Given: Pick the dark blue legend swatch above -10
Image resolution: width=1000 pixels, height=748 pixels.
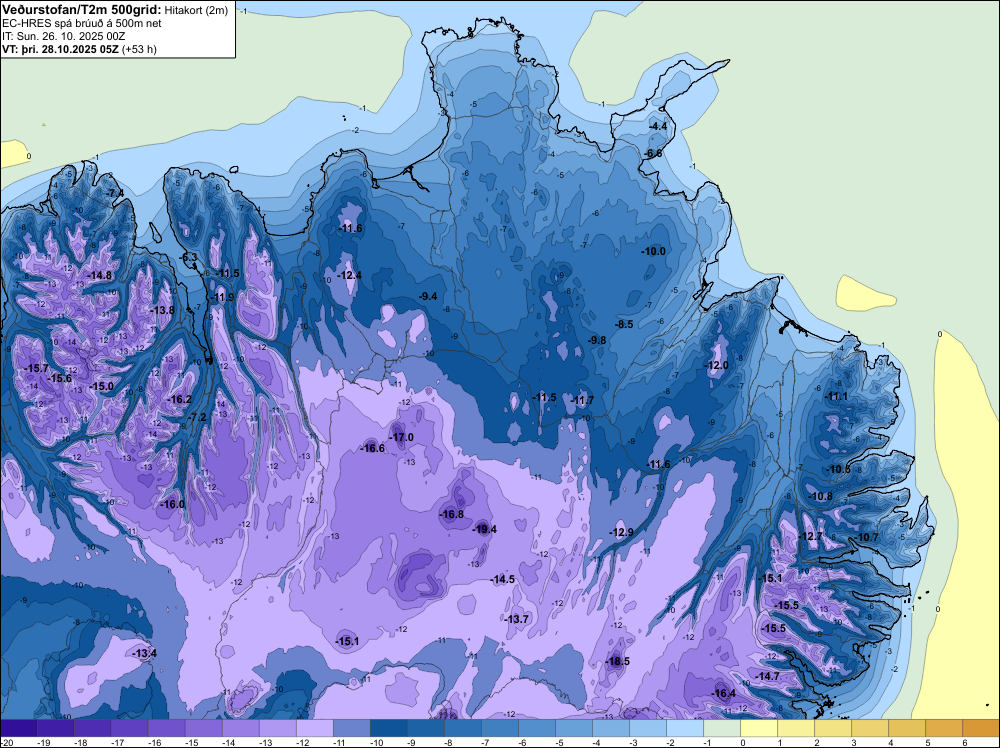Looking at the screenshot, I should click(388, 728).
